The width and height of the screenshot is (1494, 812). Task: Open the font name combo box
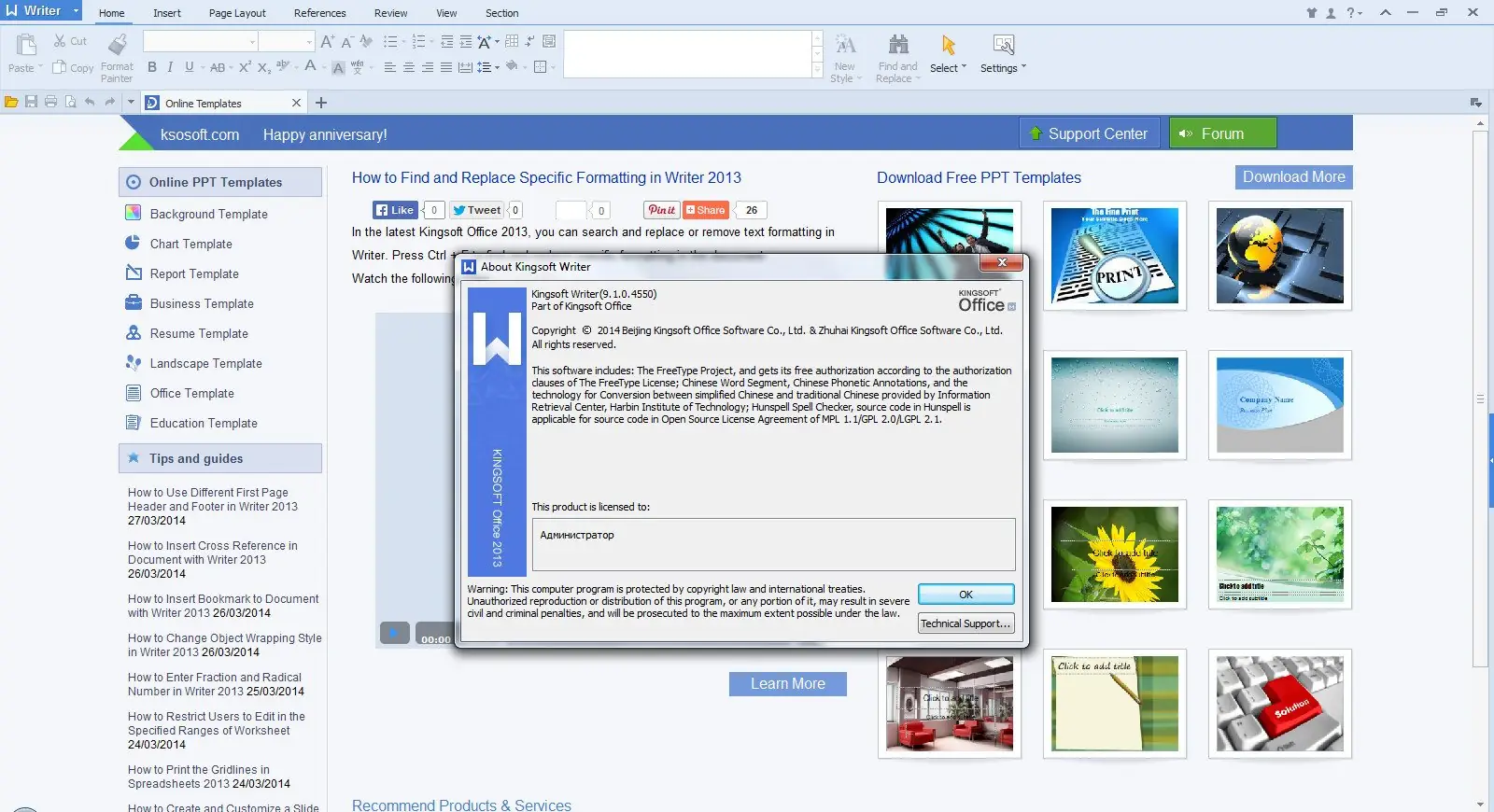pyautogui.click(x=200, y=41)
